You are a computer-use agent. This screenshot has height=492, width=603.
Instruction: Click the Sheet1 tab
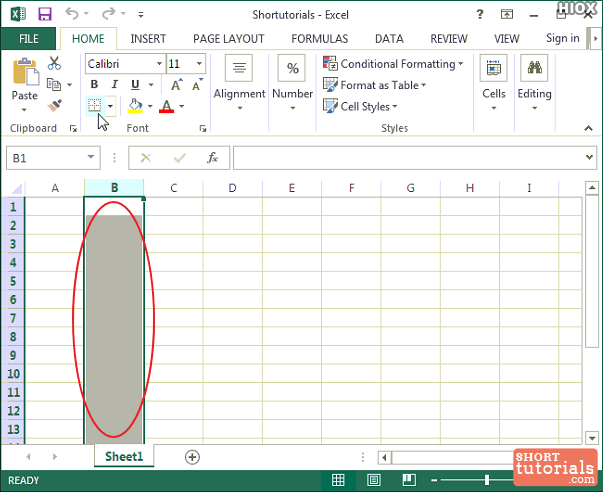click(124, 456)
